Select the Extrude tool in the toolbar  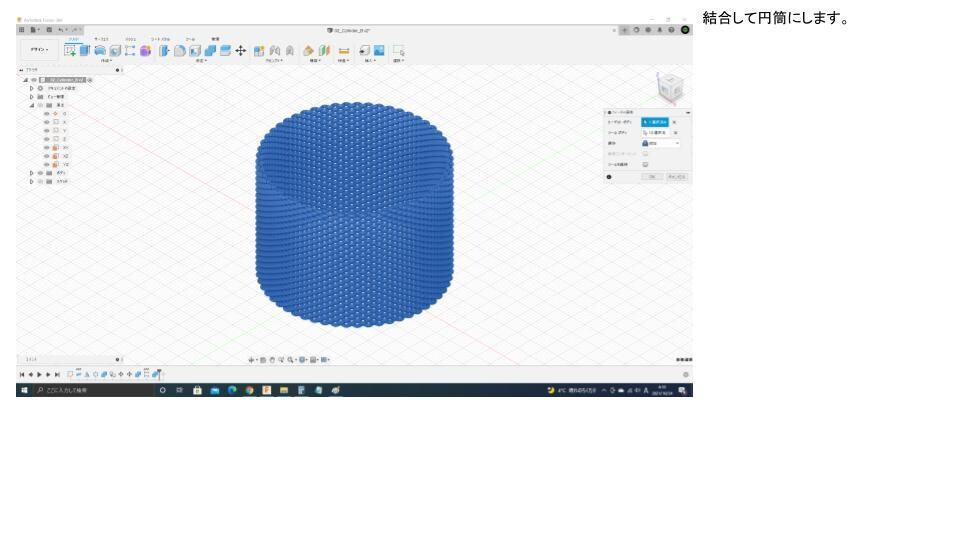tap(85, 51)
